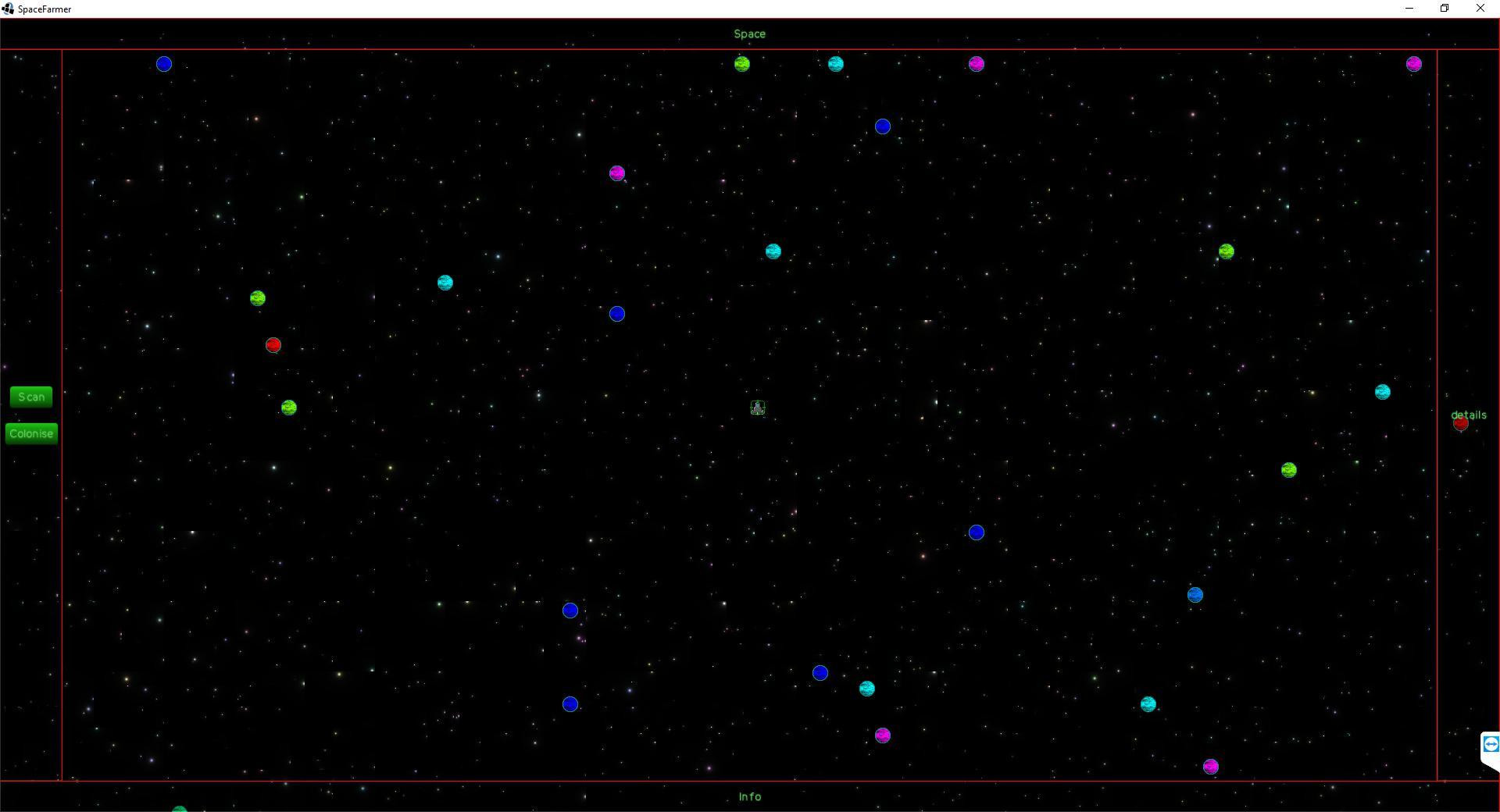
Task: Click the Space panel title
Action: tap(749, 34)
